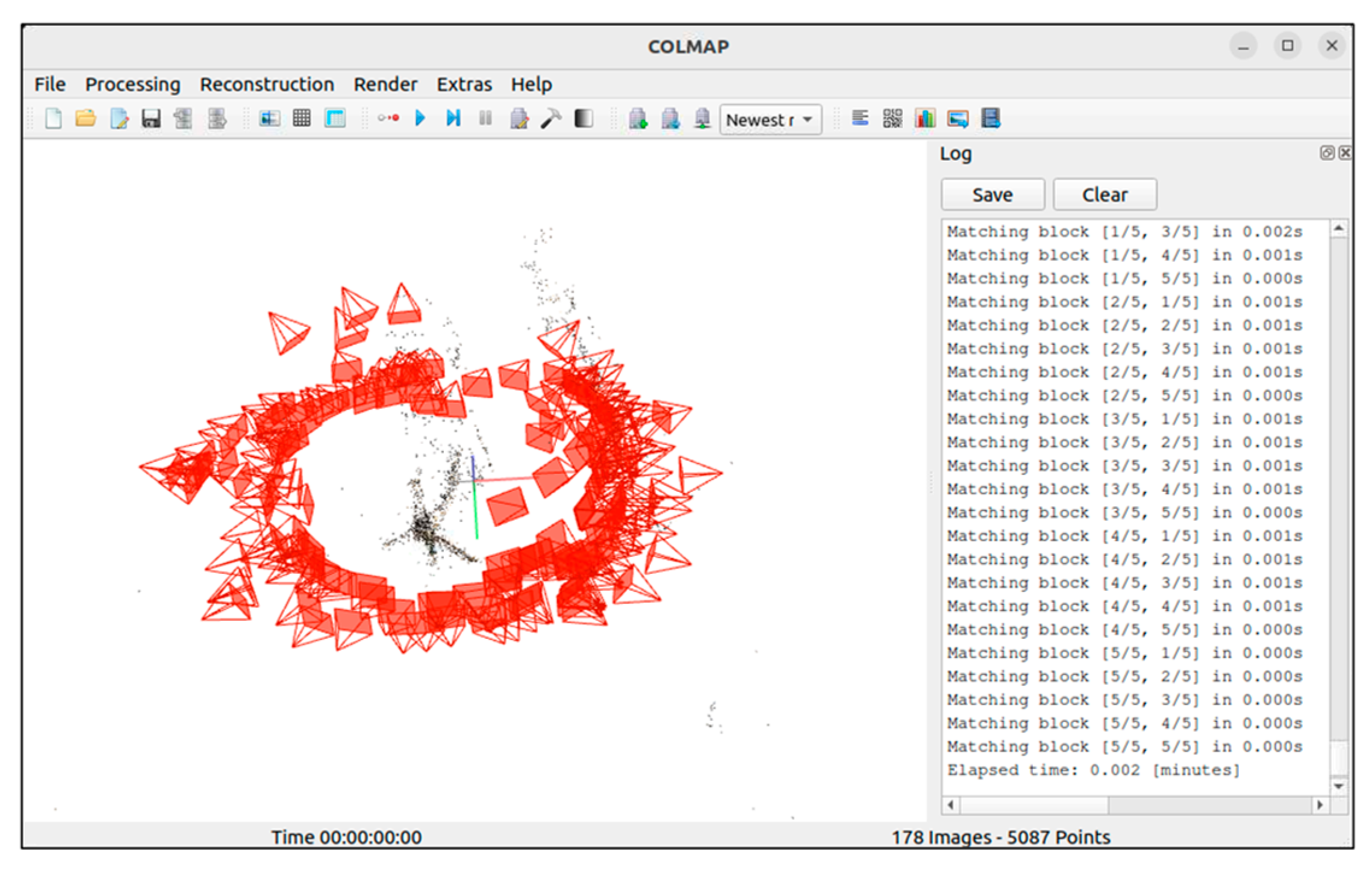1372x870 pixels.
Task: Open Match matrix QR-style icon
Action: (x=892, y=119)
